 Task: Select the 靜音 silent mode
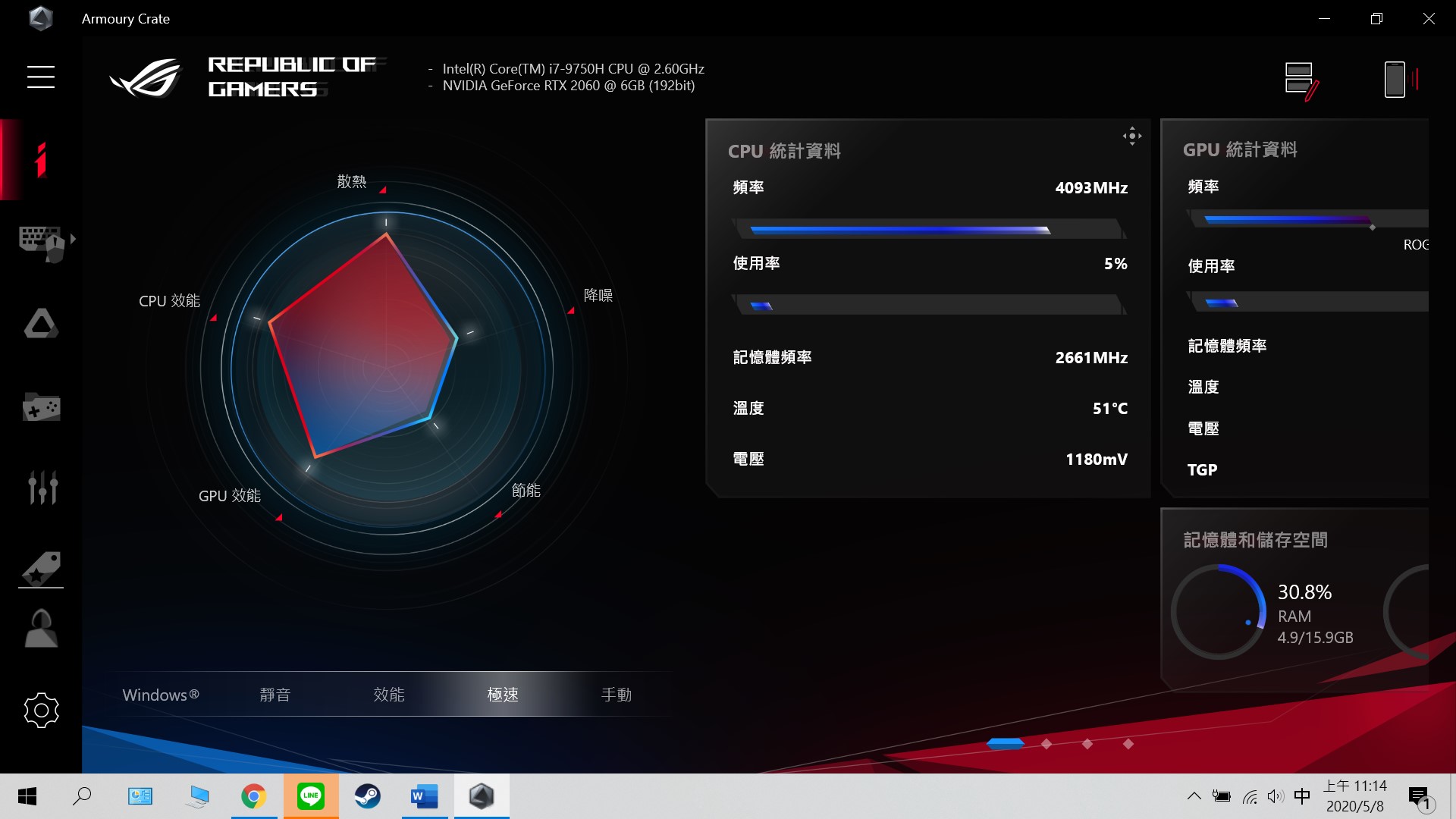coord(275,695)
